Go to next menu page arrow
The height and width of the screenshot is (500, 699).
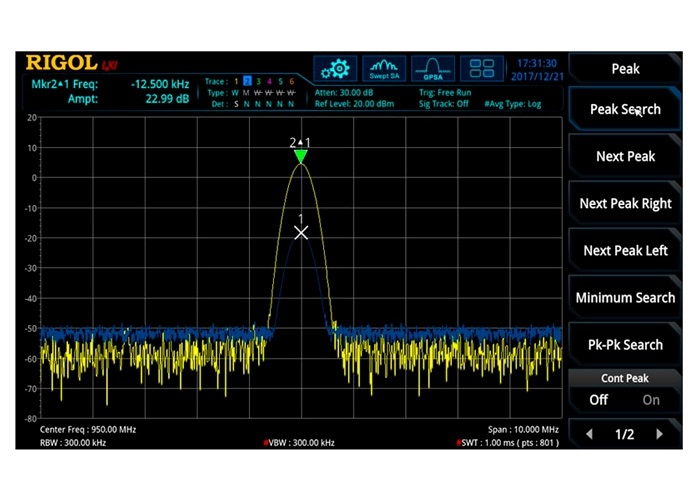[x=659, y=434]
